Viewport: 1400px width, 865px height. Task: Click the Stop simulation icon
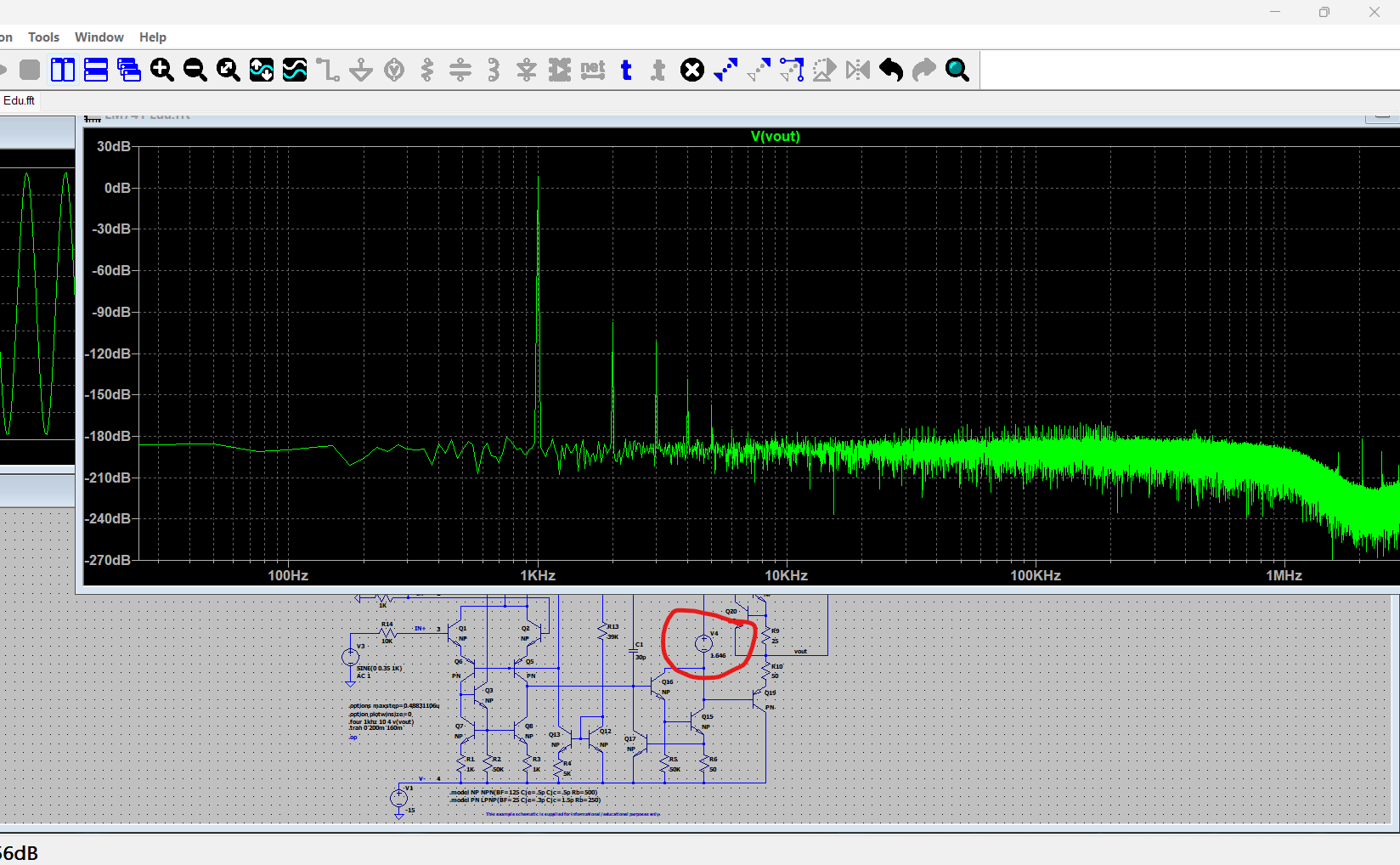tap(30, 70)
